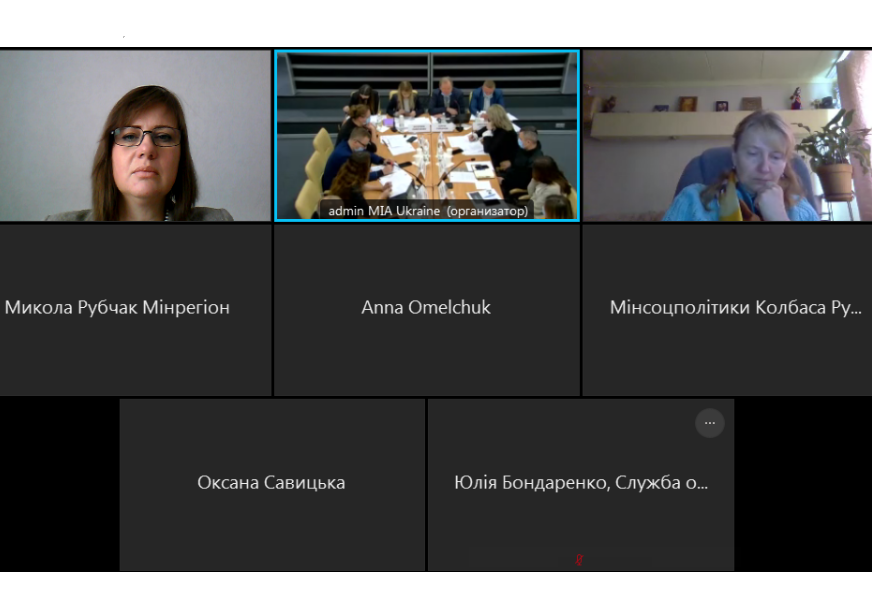Click the 'Юлія Бондаренко, Служба о...' name text
Image resolution: width=878 pixels, height=614 pixels.
tap(581, 482)
